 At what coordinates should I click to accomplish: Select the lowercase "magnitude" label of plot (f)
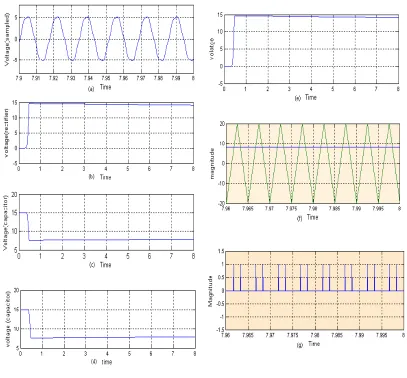coord(213,163)
